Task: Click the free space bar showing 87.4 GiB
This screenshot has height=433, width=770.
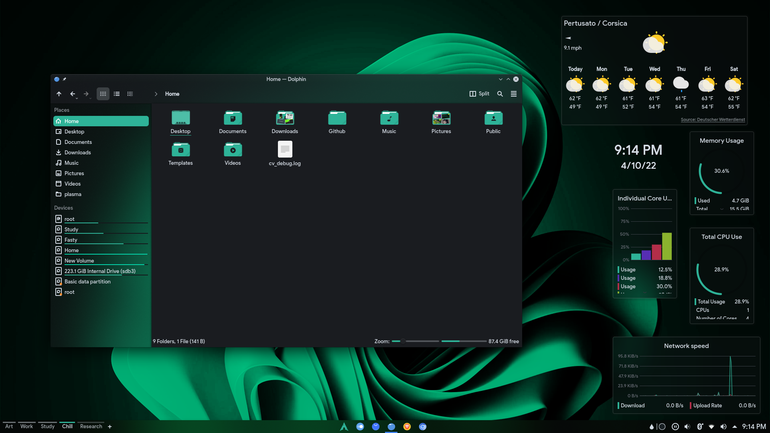Action: point(464,341)
